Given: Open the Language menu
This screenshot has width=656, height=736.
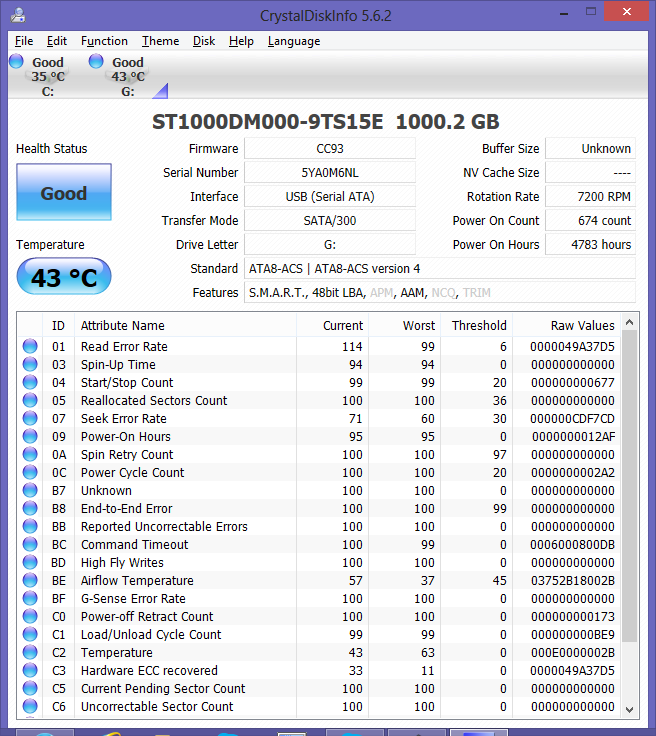Looking at the screenshot, I should click(x=294, y=41).
